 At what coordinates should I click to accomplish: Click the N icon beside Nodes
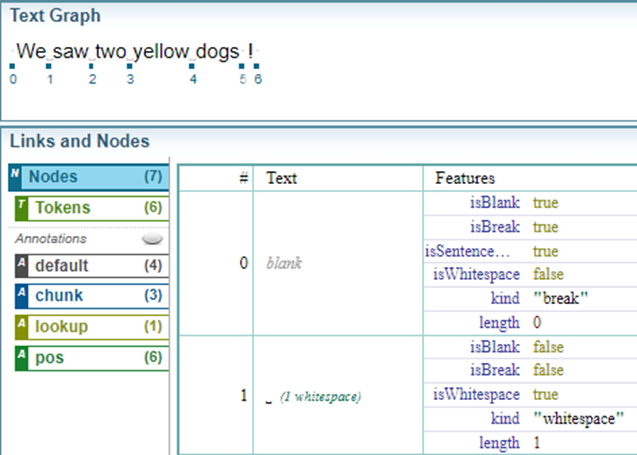15,174
